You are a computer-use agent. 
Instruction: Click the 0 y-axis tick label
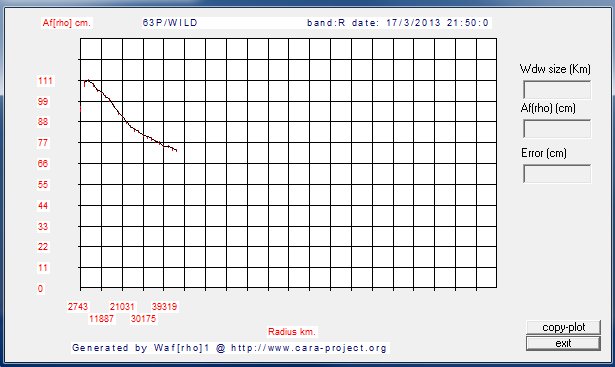(x=40, y=289)
